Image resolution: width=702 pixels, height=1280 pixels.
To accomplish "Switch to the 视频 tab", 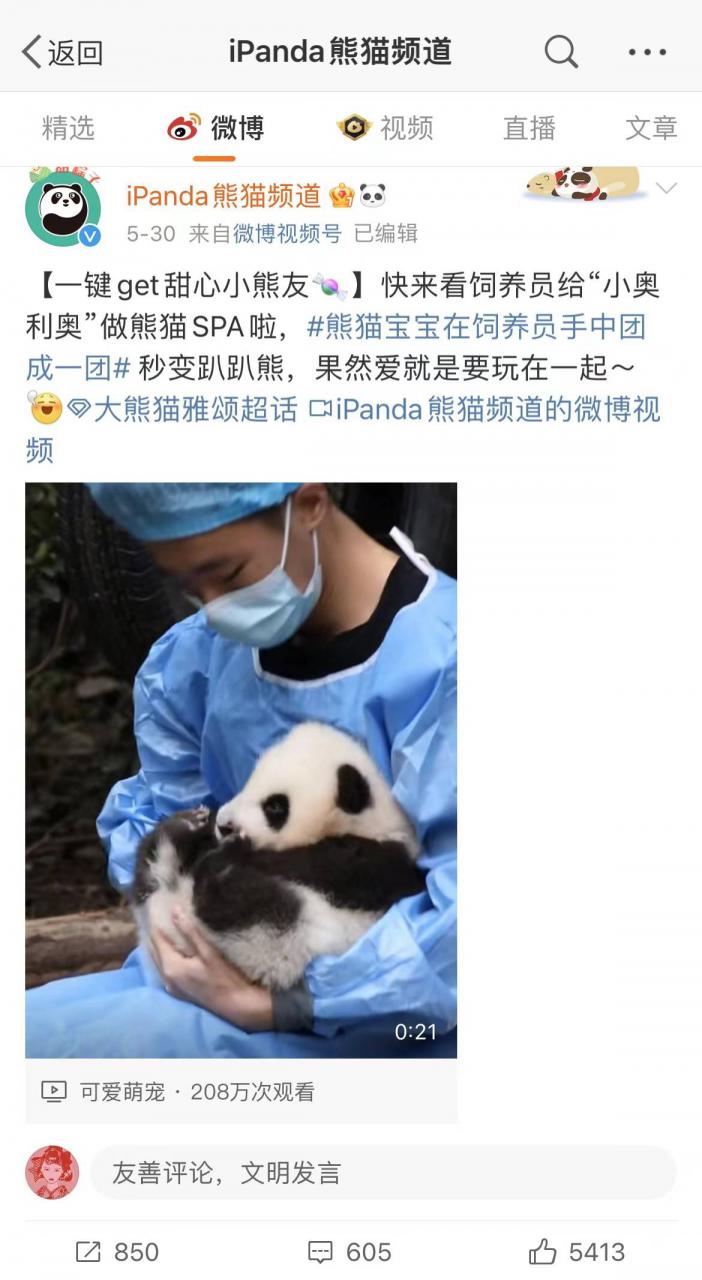I will 385,128.
